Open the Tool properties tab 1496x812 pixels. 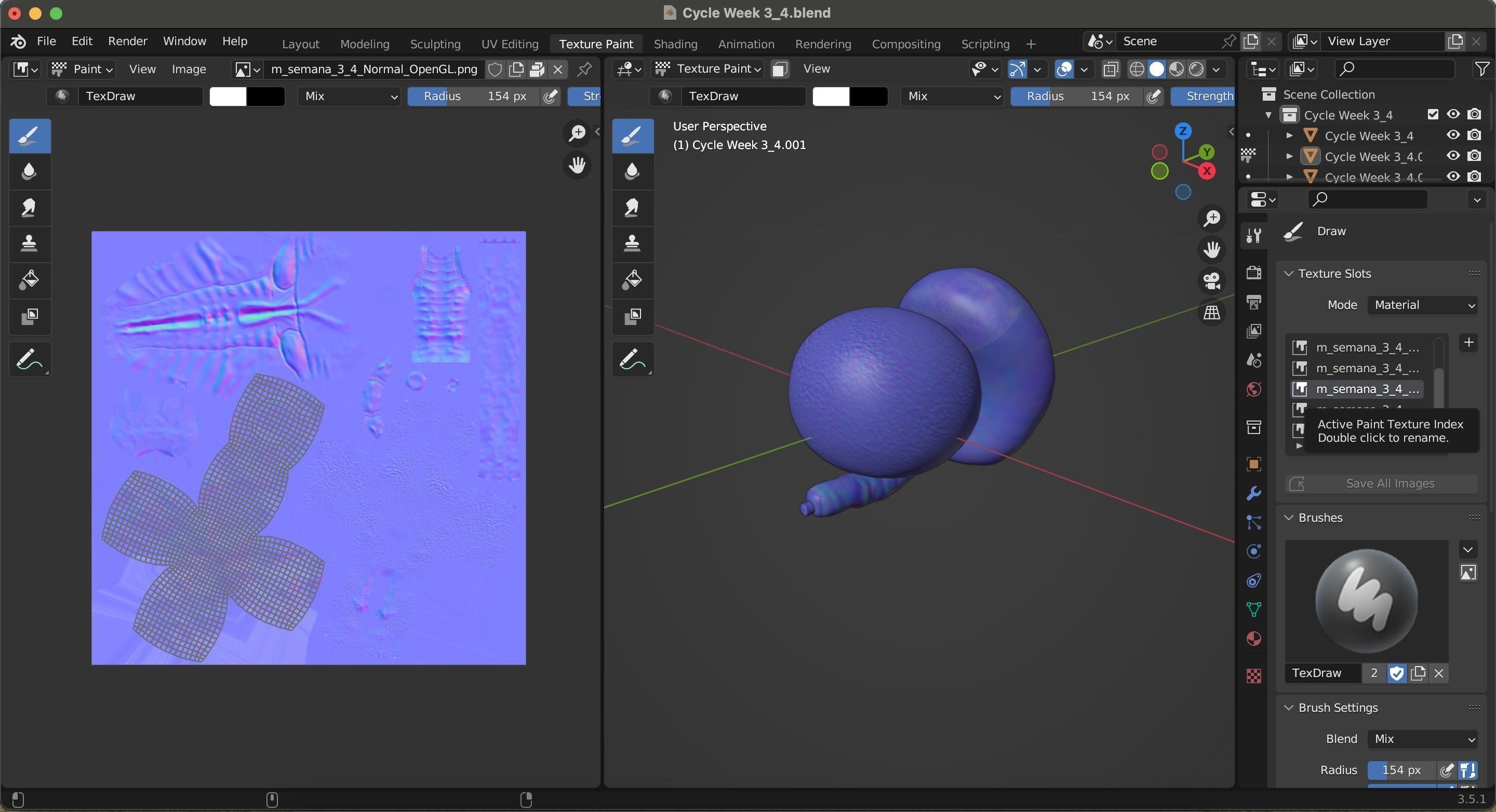1253,235
